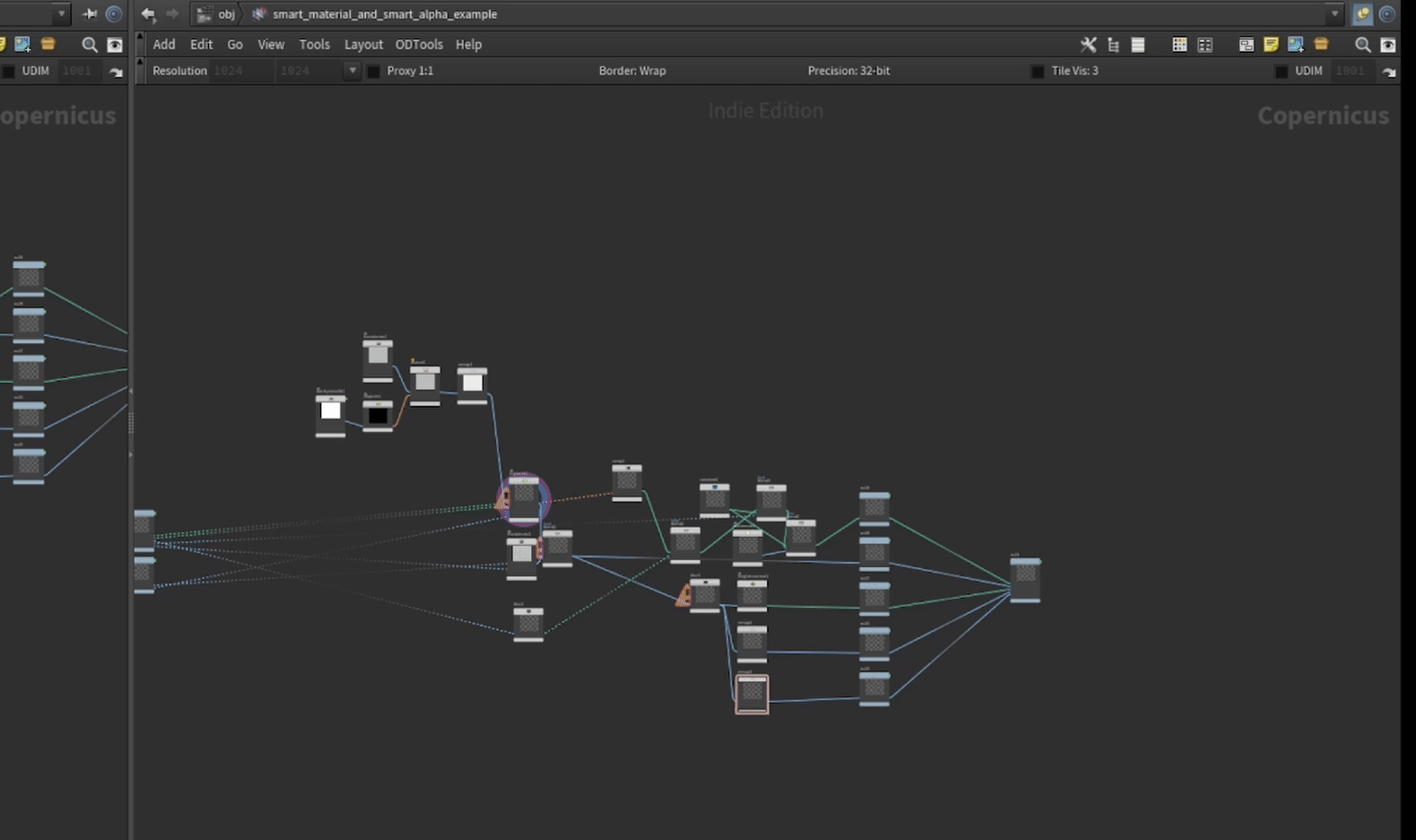Click the sticky note icon in the toolbar
1416x840 pixels.
(1271, 45)
